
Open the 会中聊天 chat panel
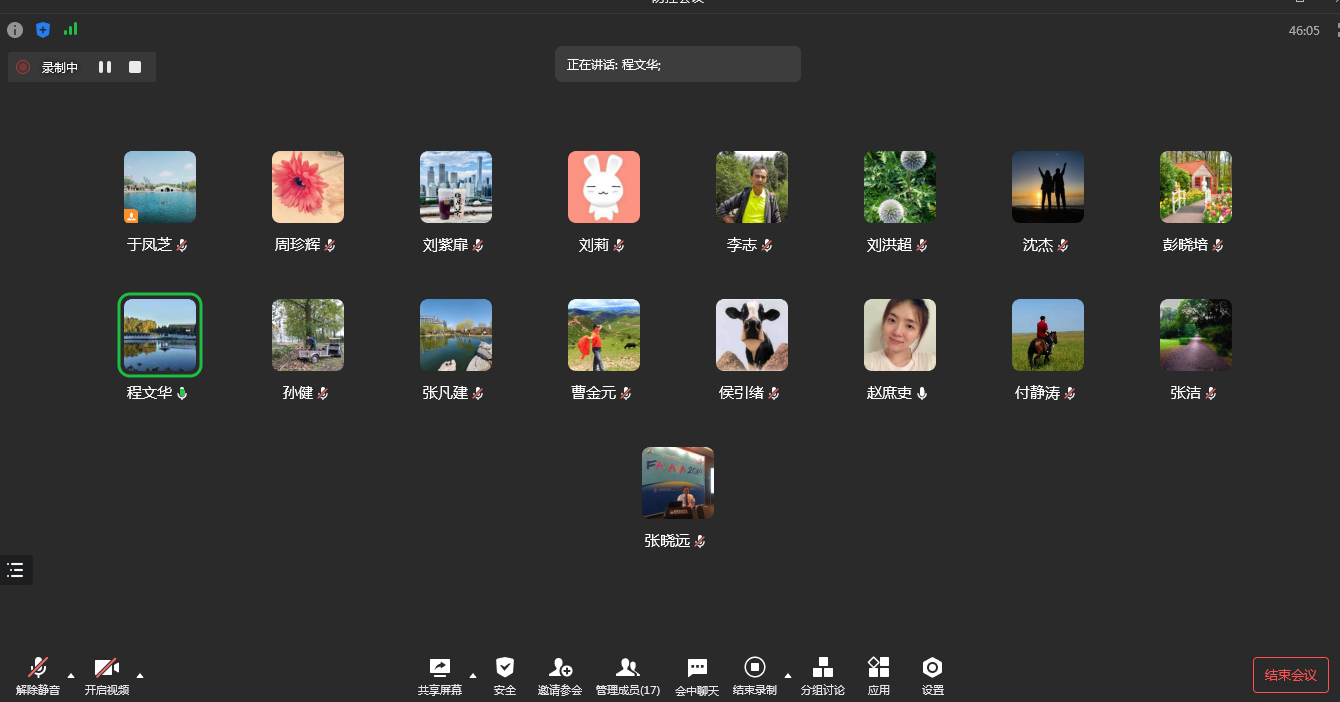tap(697, 675)
